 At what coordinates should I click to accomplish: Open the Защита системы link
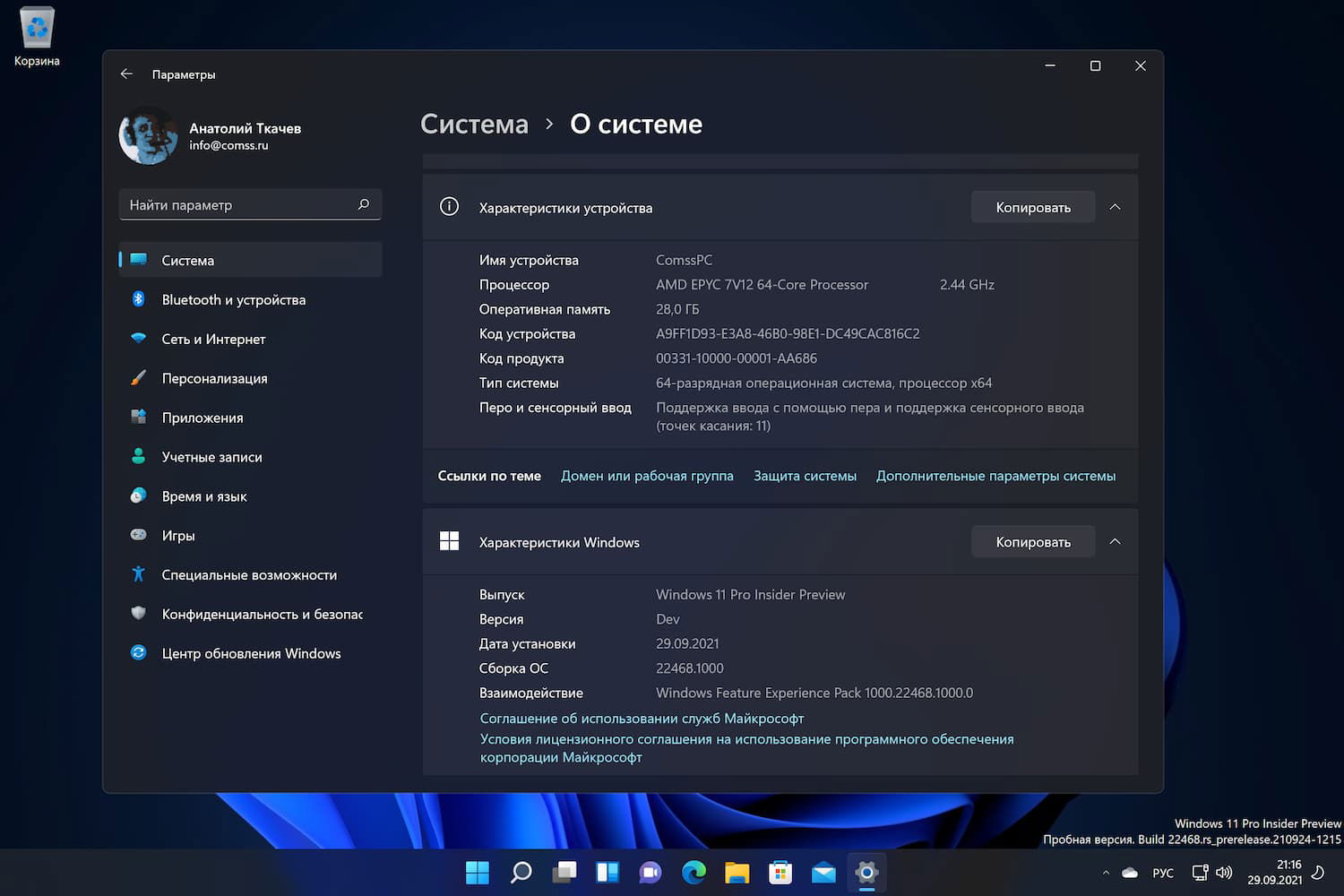pyautogui.click(x=805, y=476)
